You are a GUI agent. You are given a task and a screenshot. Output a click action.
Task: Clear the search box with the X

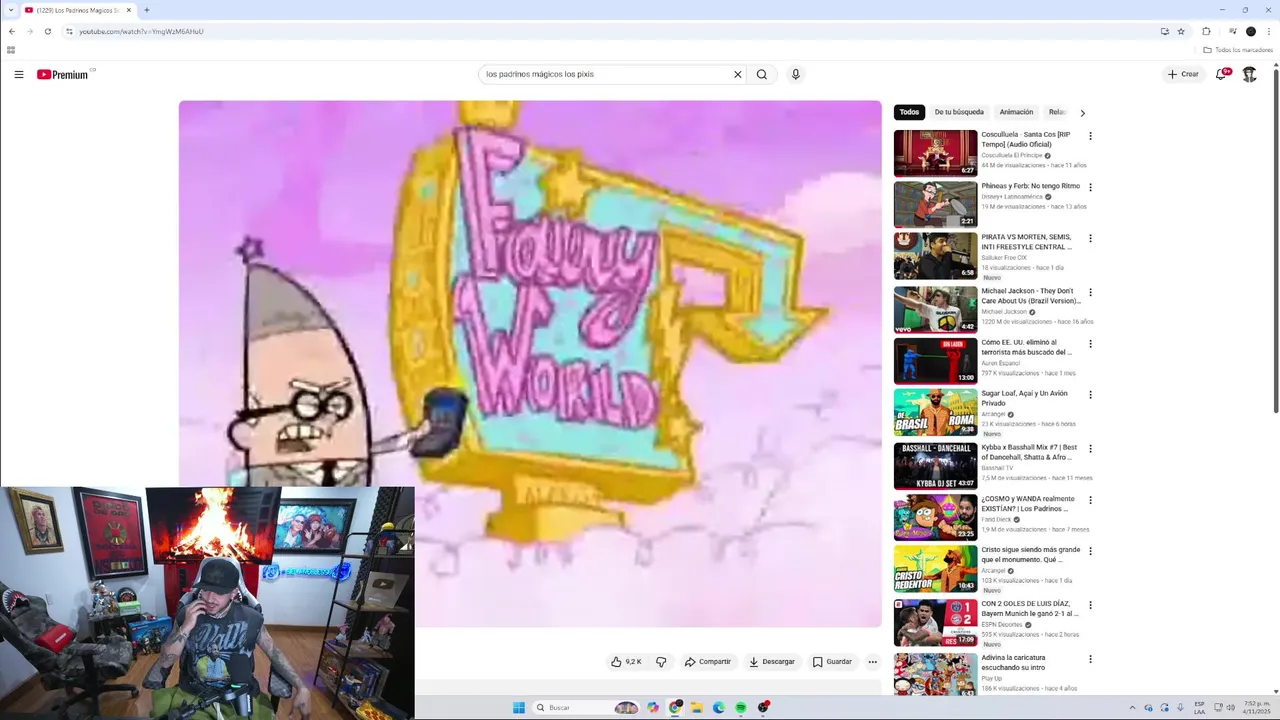click(x=738, y=74)
